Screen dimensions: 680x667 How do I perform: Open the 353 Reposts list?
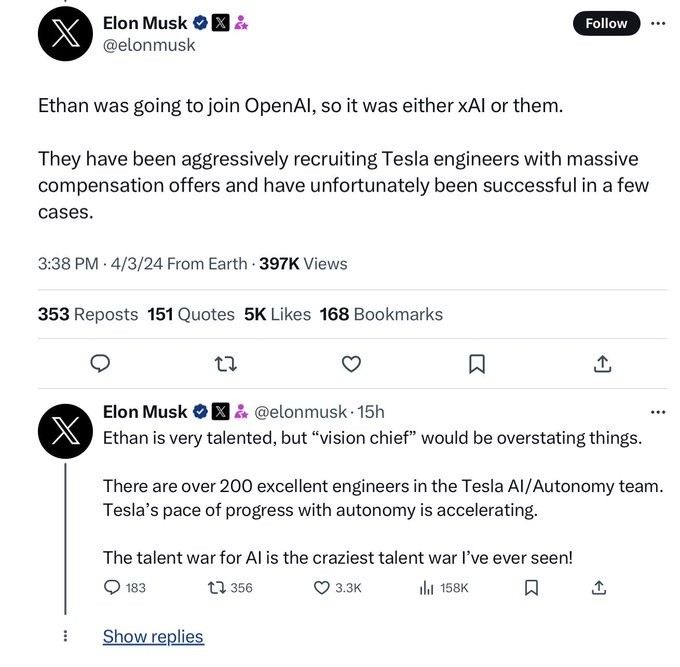tap(88, 314)
